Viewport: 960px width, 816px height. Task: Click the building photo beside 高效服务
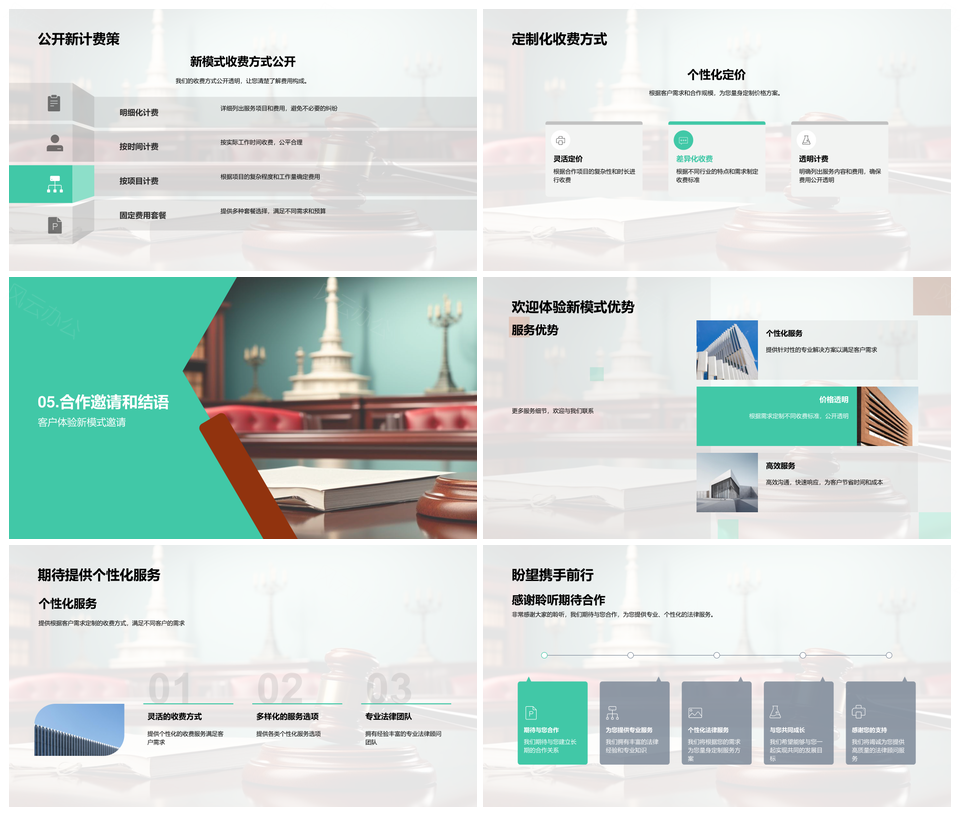coord(727,482)
